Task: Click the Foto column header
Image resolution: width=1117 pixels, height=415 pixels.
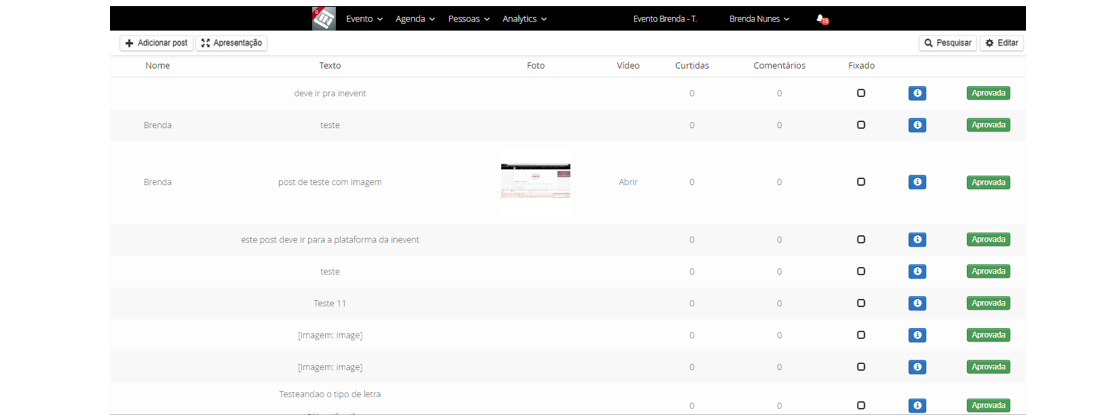Action: (536, 65)
